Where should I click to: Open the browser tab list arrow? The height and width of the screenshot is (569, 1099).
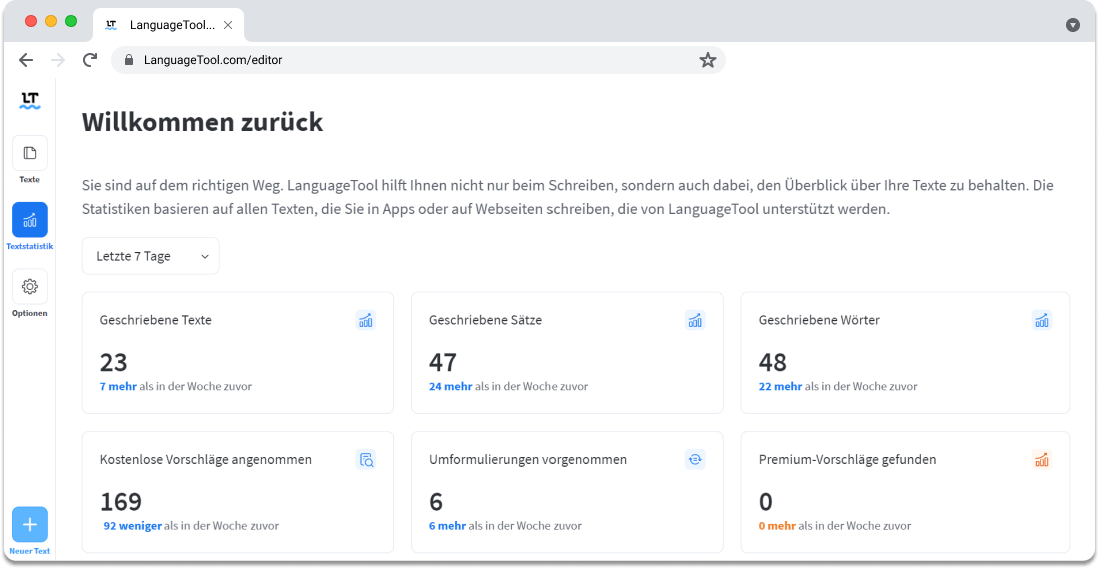[x=1072, y=25]
